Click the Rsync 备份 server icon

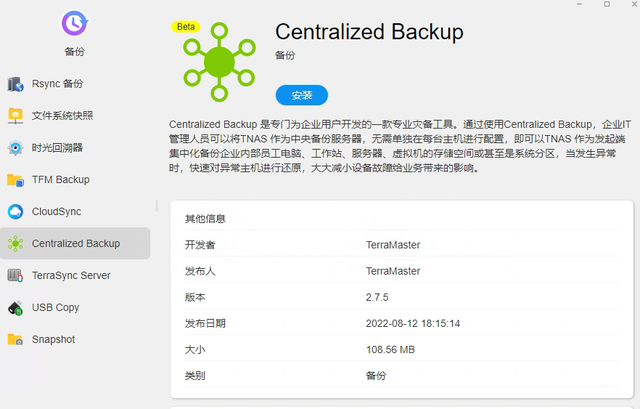[16, 84]
